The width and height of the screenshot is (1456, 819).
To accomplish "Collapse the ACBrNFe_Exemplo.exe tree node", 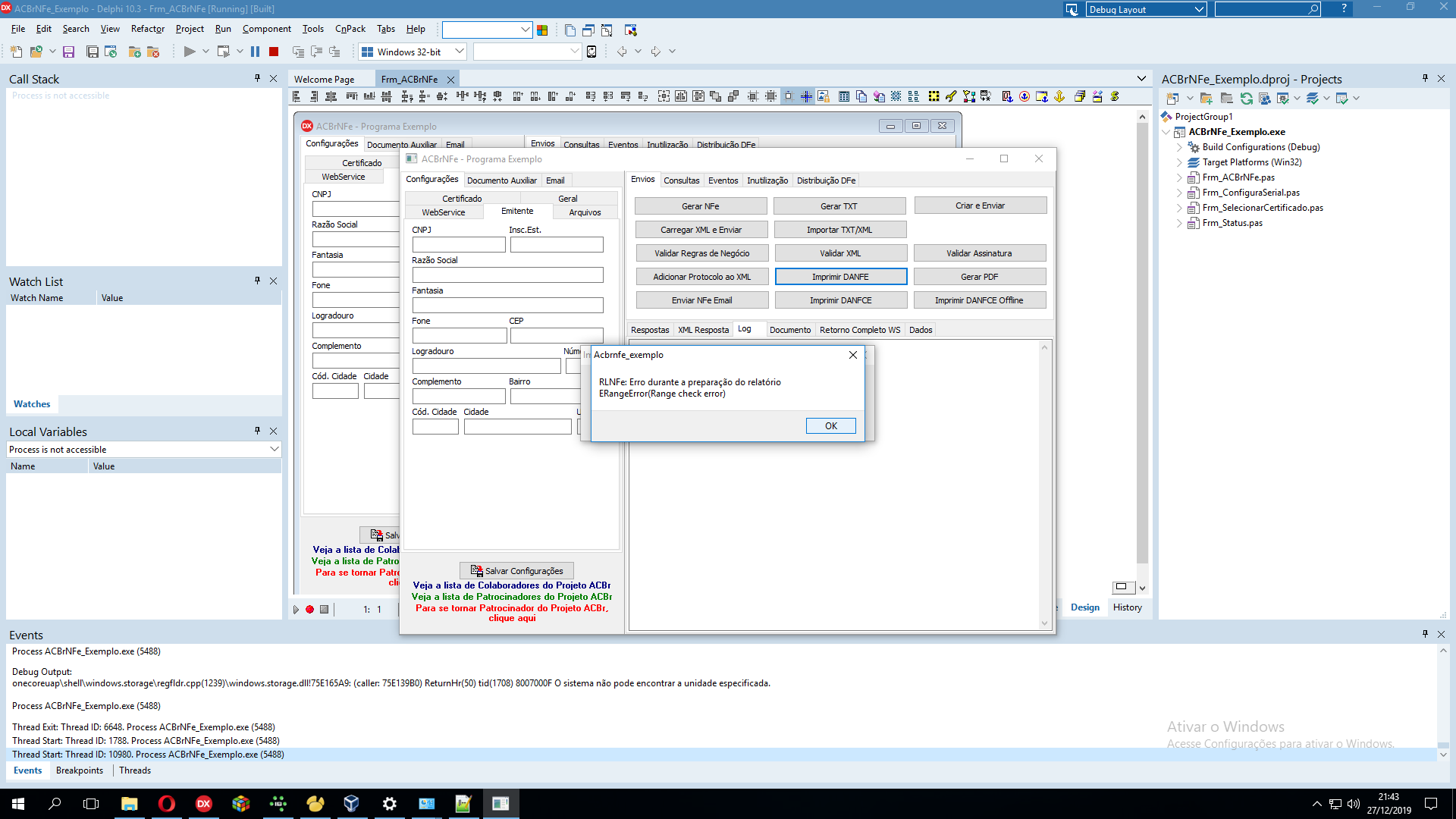I will click(1166, 132).
